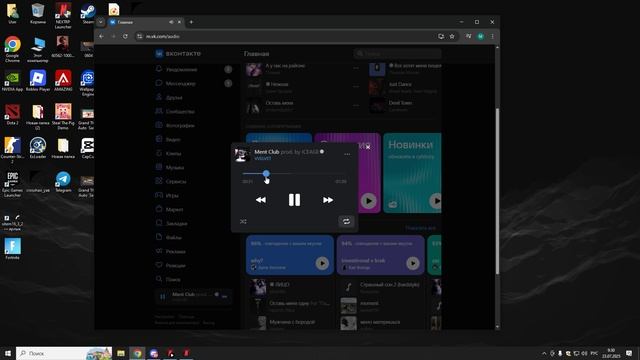Play 'Страшный сон 2' track

click(348, 287)
